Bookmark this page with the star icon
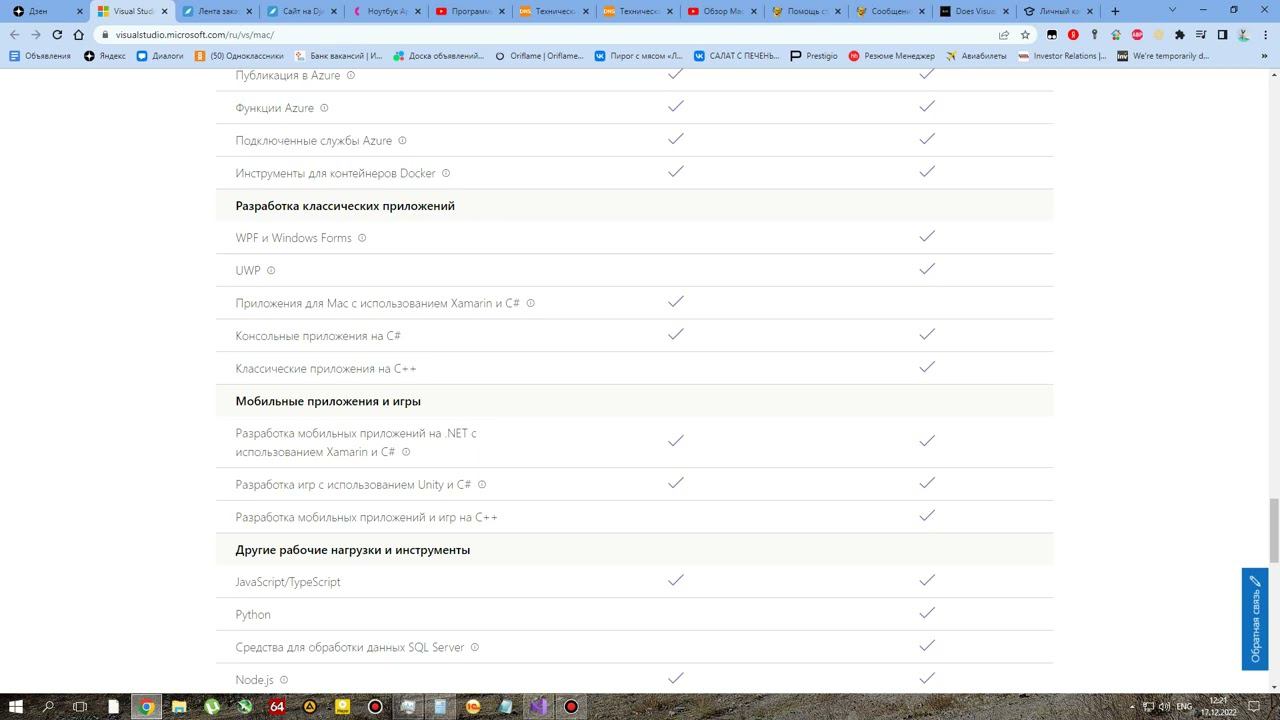 [1025, 34]
